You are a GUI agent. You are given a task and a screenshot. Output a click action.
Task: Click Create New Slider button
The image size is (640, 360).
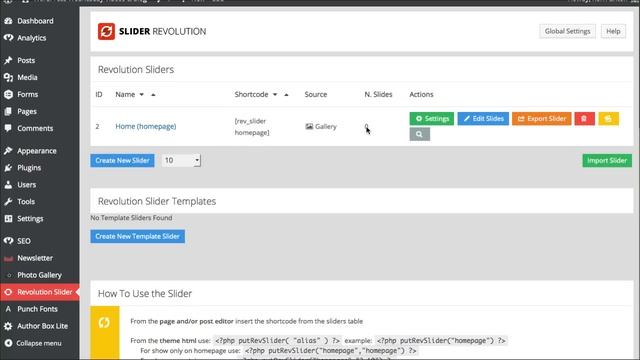pos(122,160)
